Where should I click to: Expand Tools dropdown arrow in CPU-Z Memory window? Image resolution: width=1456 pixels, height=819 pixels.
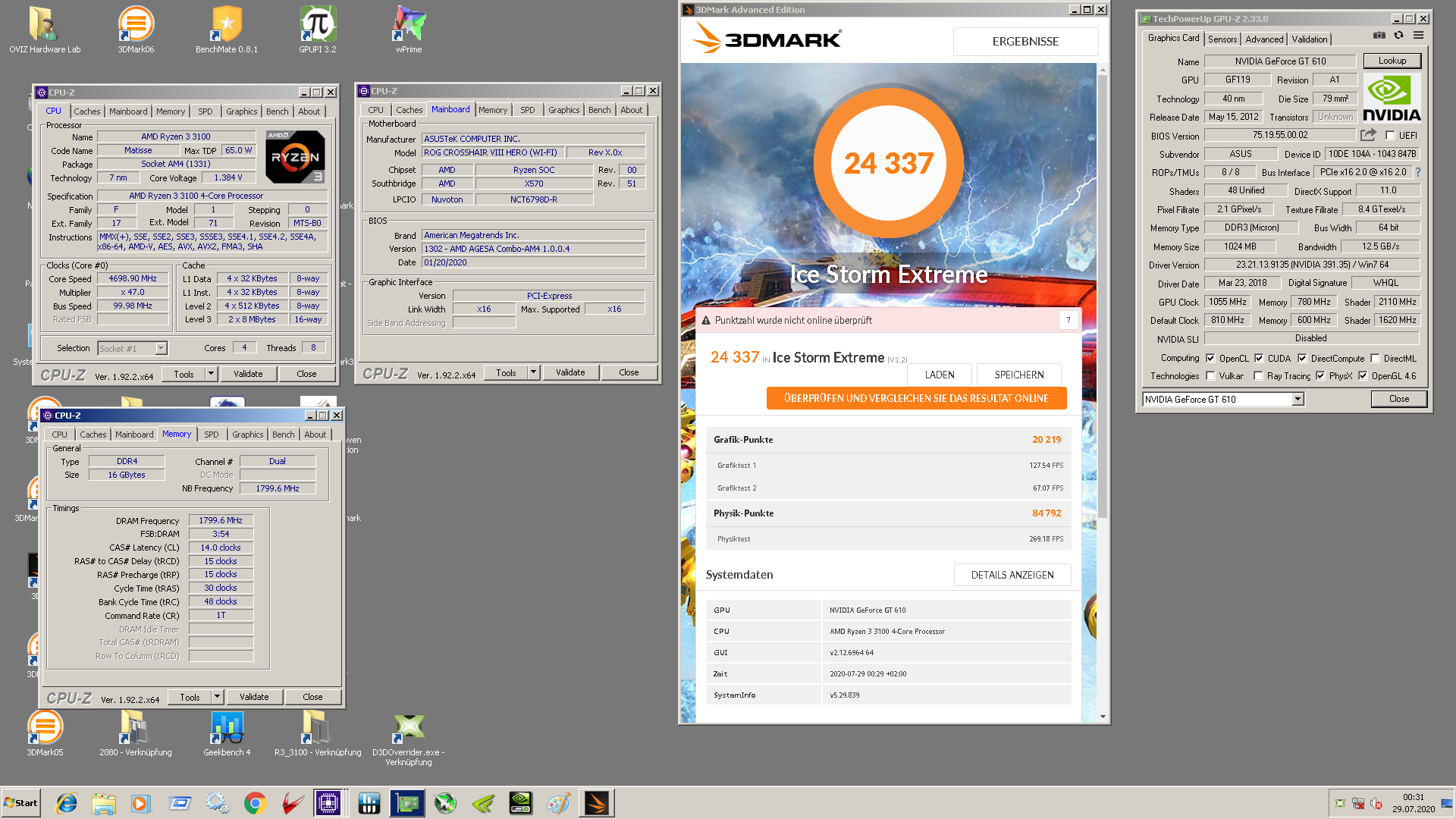218,697
